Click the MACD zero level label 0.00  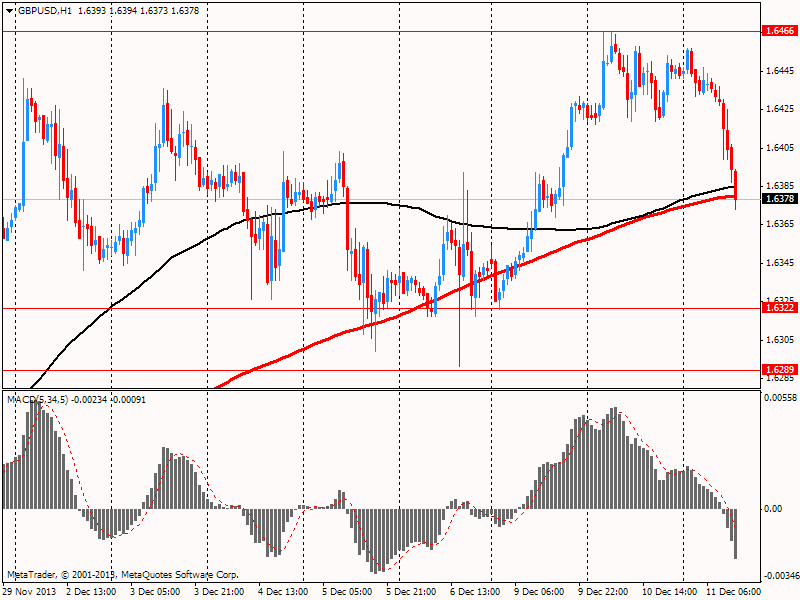click(774, 509)
